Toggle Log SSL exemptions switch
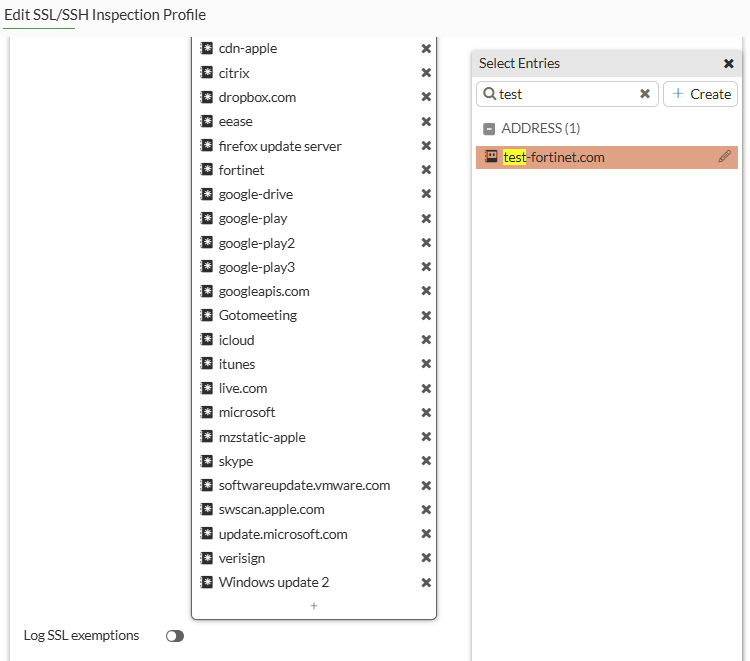The width and height of the screenshot is (750, 661). tap(175, 636)
